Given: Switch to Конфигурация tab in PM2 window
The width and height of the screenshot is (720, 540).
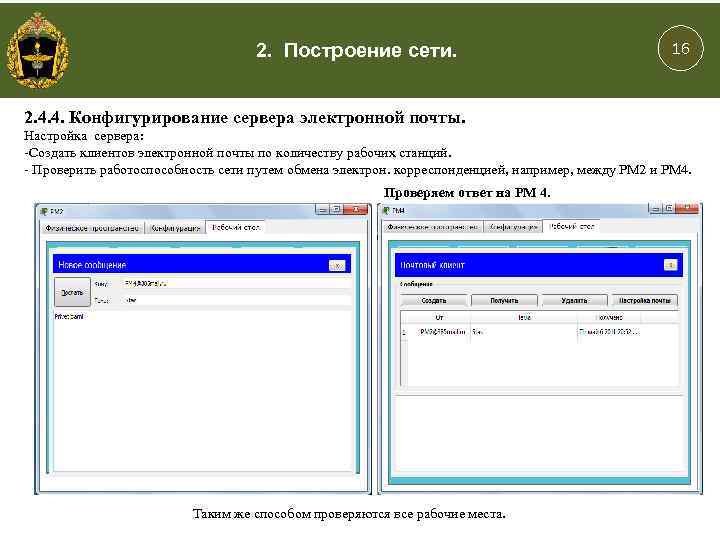Looking at the screenshot, I should 175,228.
